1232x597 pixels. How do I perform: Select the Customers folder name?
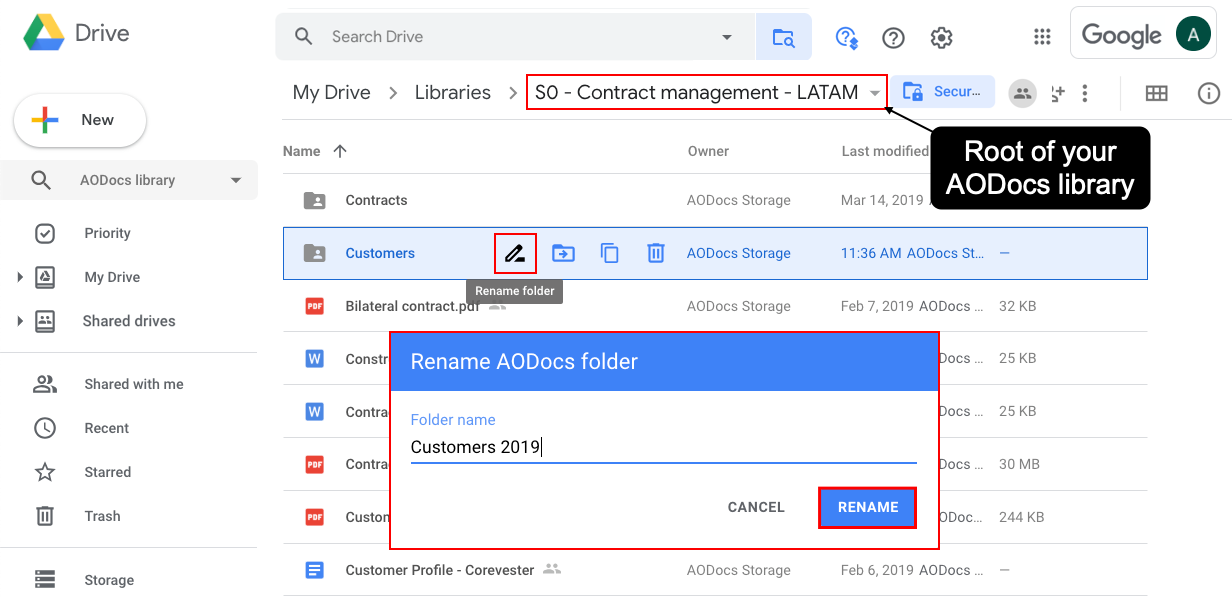[x=380, y=253]
